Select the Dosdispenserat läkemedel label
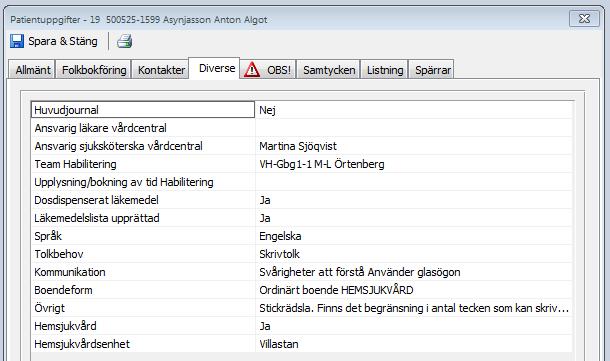Screen dimensions: 610x361 96,200
